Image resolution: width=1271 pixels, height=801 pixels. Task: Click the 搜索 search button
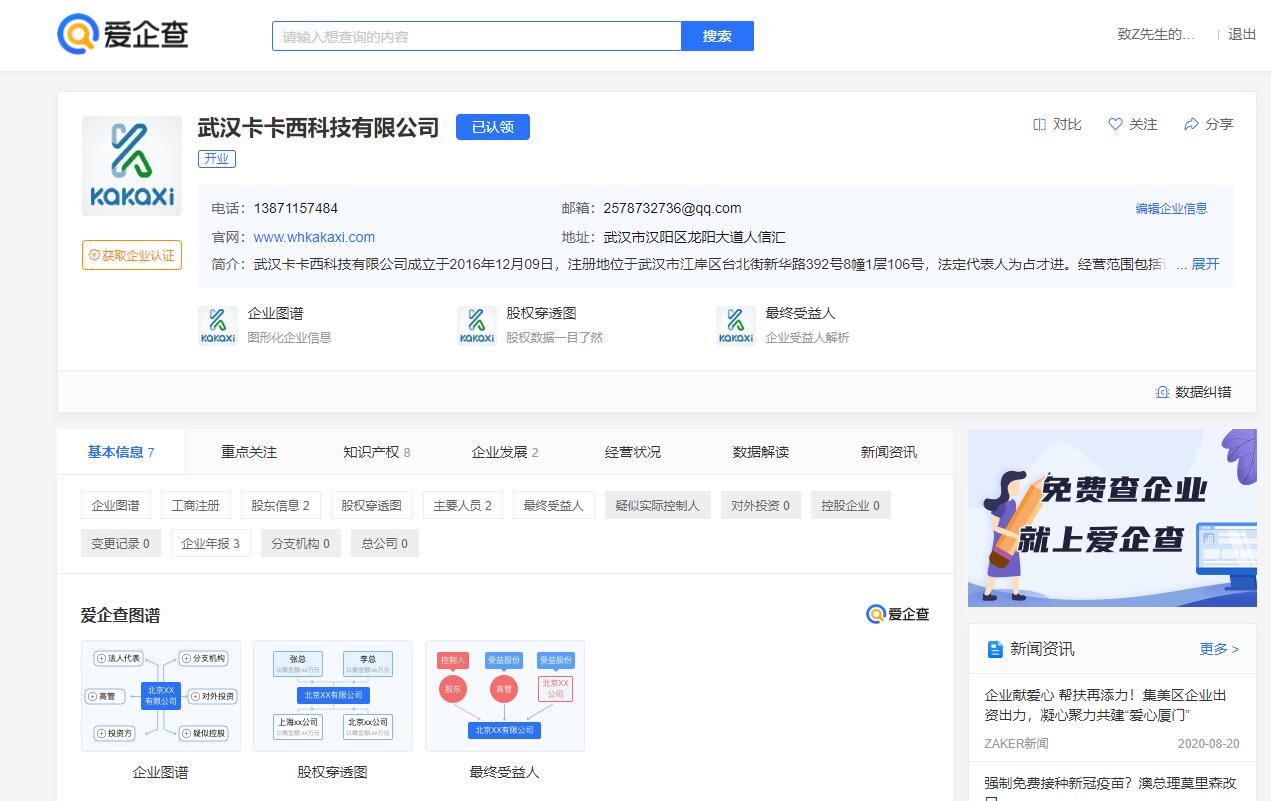(717, 36)
